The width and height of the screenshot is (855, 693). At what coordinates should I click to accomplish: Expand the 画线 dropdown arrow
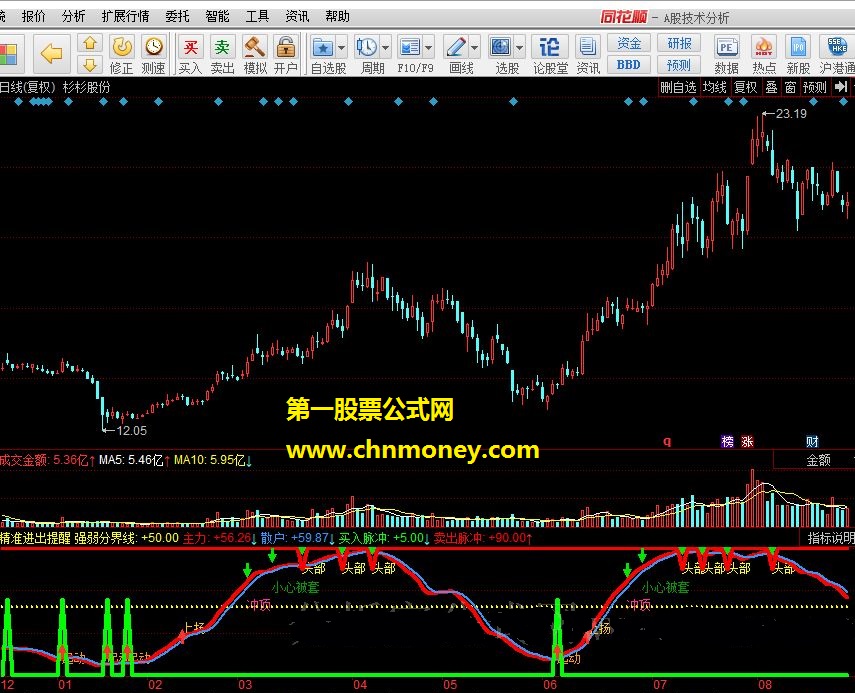click(474, 48)
